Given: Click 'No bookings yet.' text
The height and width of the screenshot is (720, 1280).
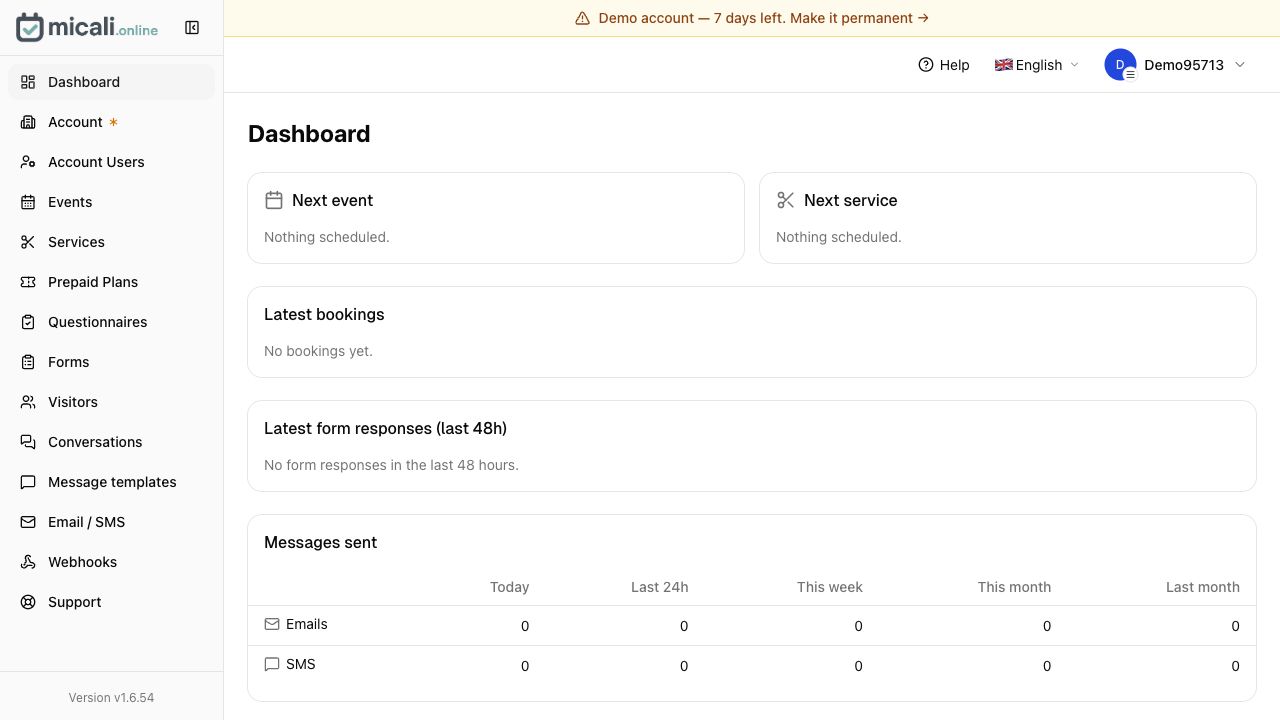Looking at the screenshot, I should pyautogui.click(x=318, y=351).
